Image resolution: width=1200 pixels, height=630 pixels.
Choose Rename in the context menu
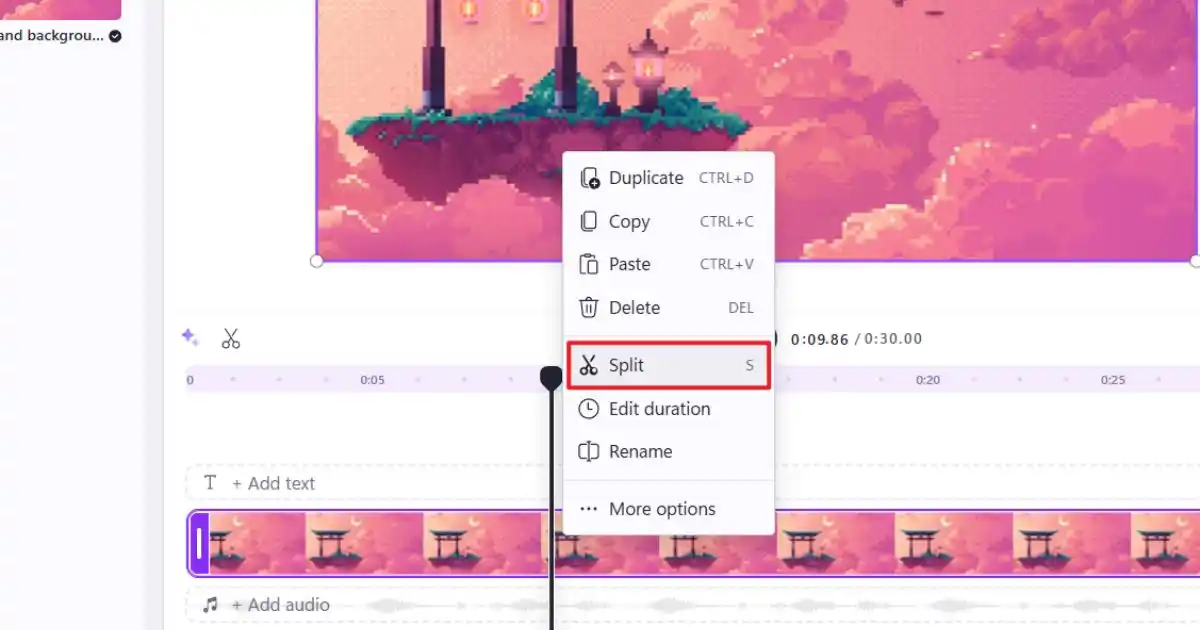(x=668, y=452)
